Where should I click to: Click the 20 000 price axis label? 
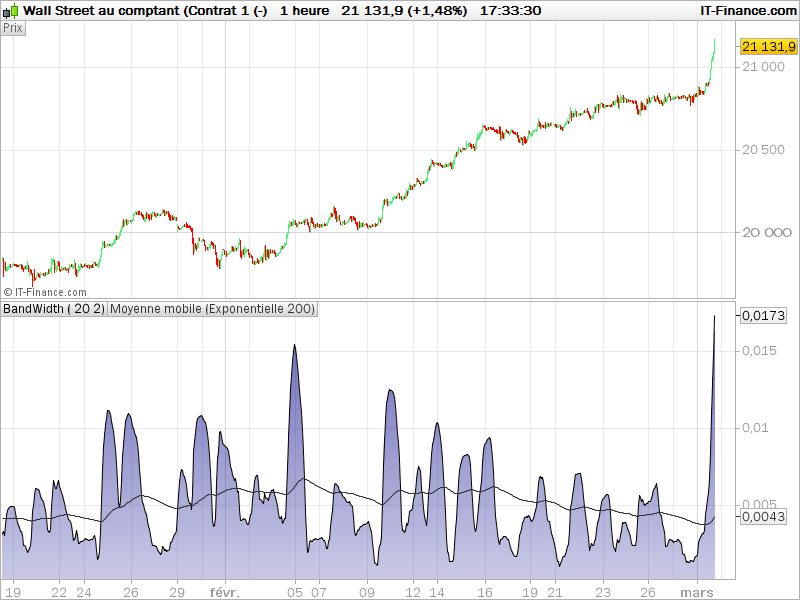coord(767,233)
